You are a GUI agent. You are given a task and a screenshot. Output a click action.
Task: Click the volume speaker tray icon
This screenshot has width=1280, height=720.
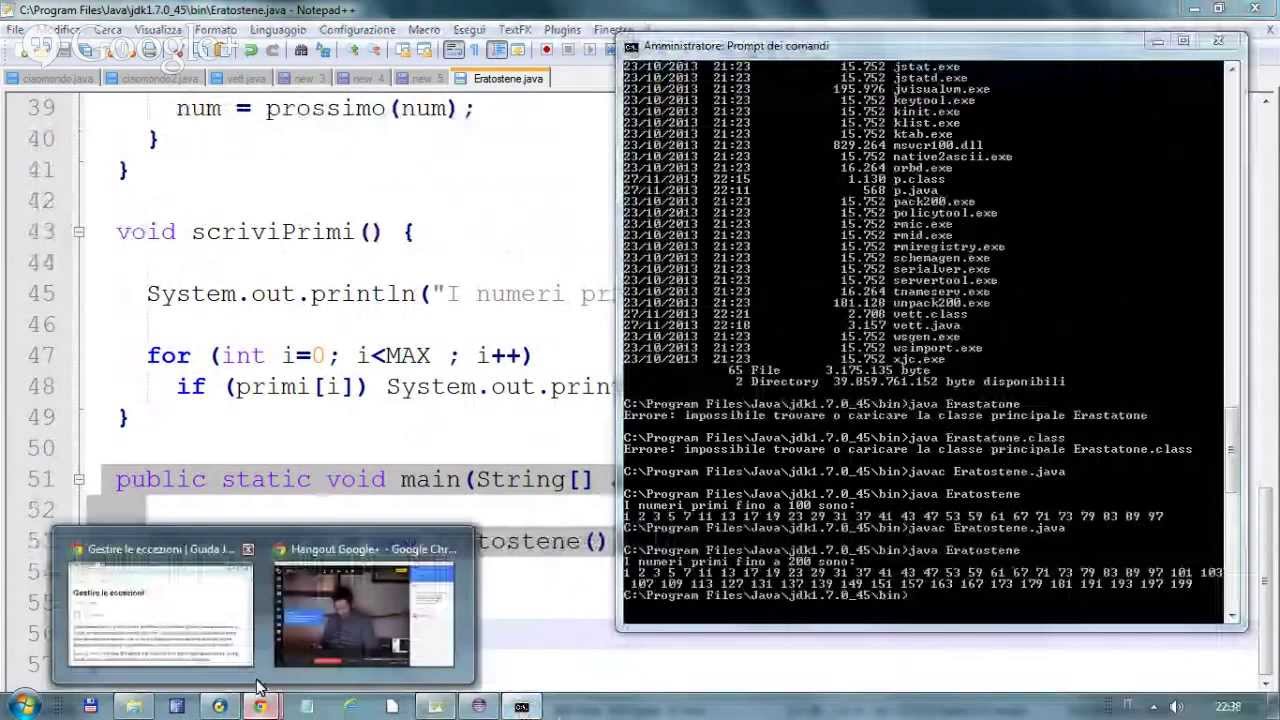pyautogui.click(x=1176, y=706)
